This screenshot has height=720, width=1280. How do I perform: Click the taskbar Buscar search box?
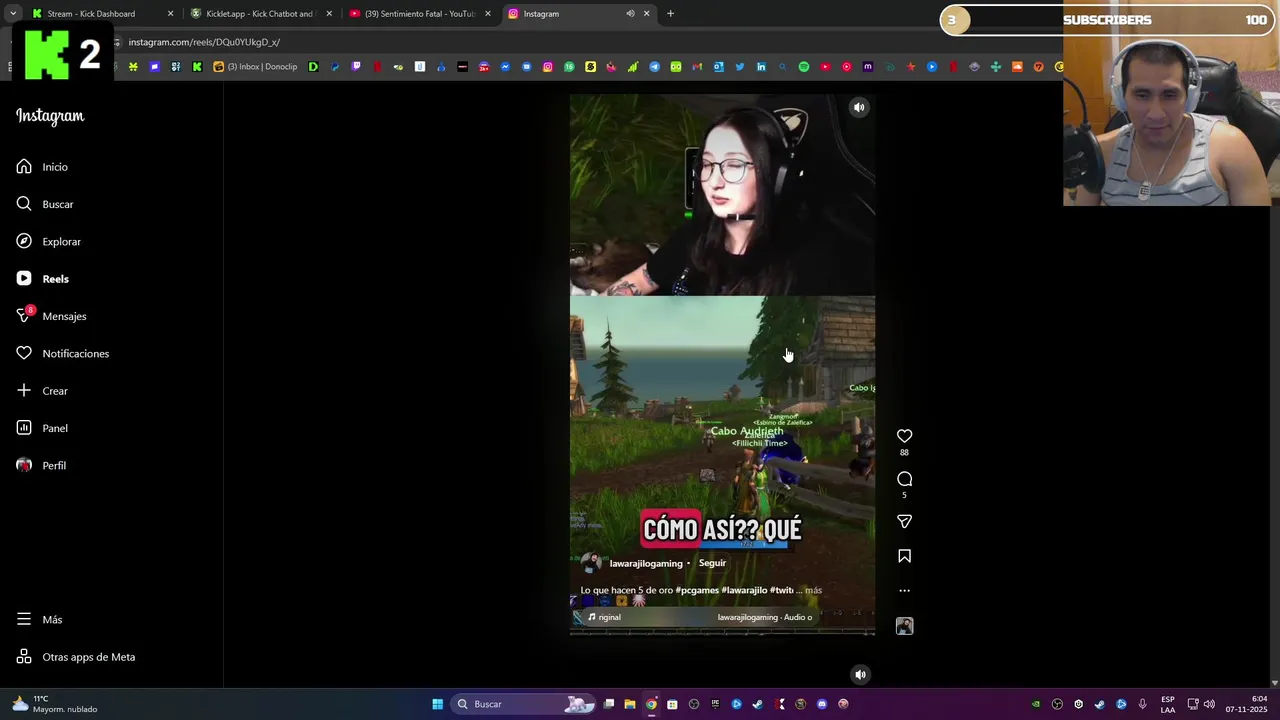click(523, 704)
